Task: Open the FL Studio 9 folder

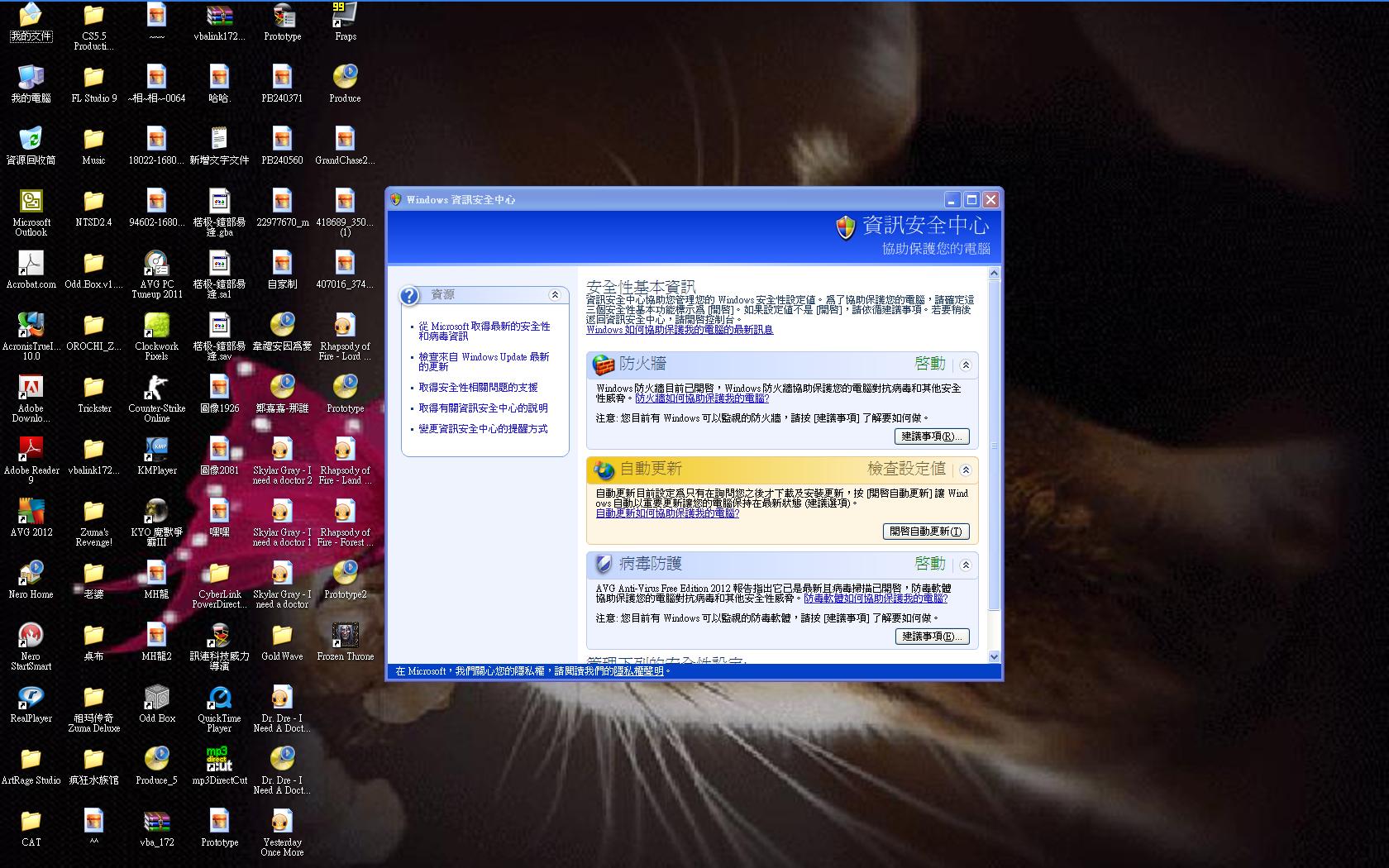Action: [x=94, y=83]
